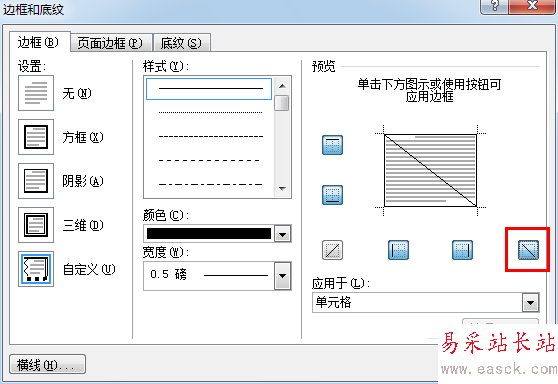The image size is (558, 384).
Task: Click the 自定义(U) label
Action: pos(89,269)
